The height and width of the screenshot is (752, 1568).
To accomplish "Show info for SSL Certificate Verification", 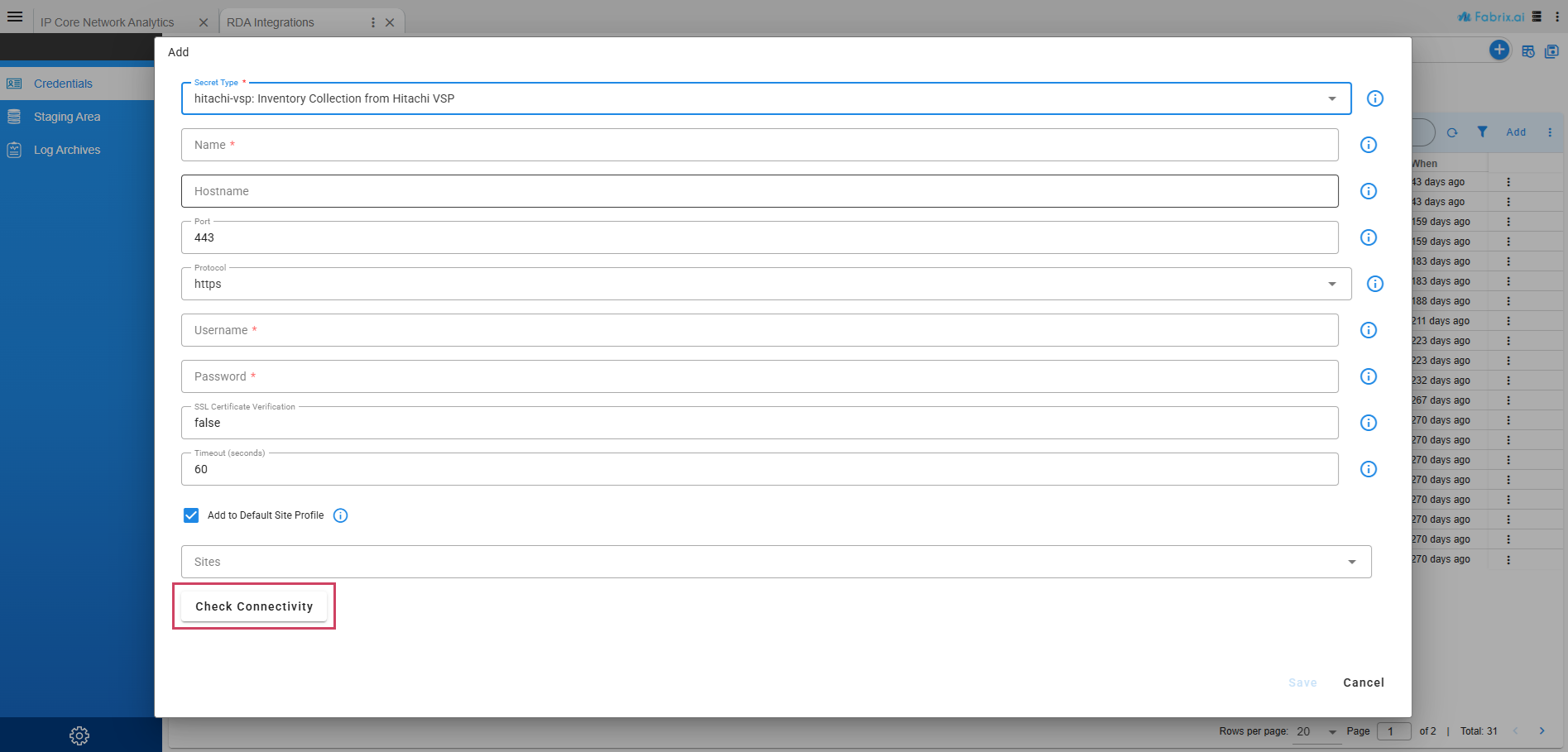I will (1369, 423).
